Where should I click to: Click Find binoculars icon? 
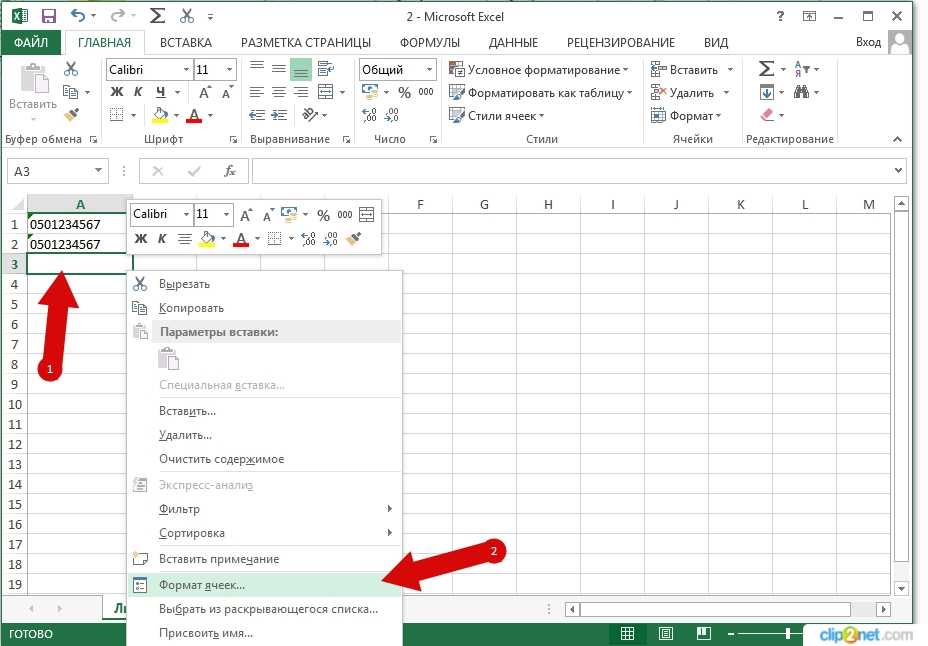tap(801, 92)
